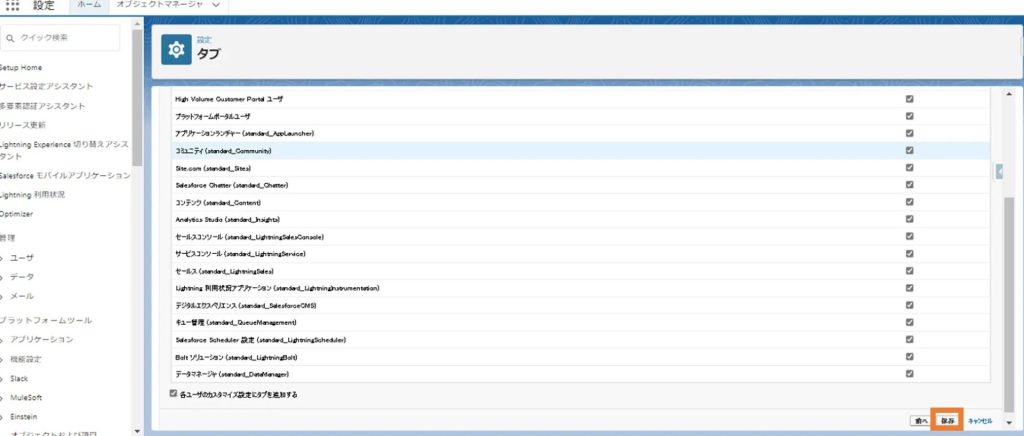This screenshot has width=1024, height=436.
Task: Toggle the Analytics Studio checkbox
Action: (909, 219)
